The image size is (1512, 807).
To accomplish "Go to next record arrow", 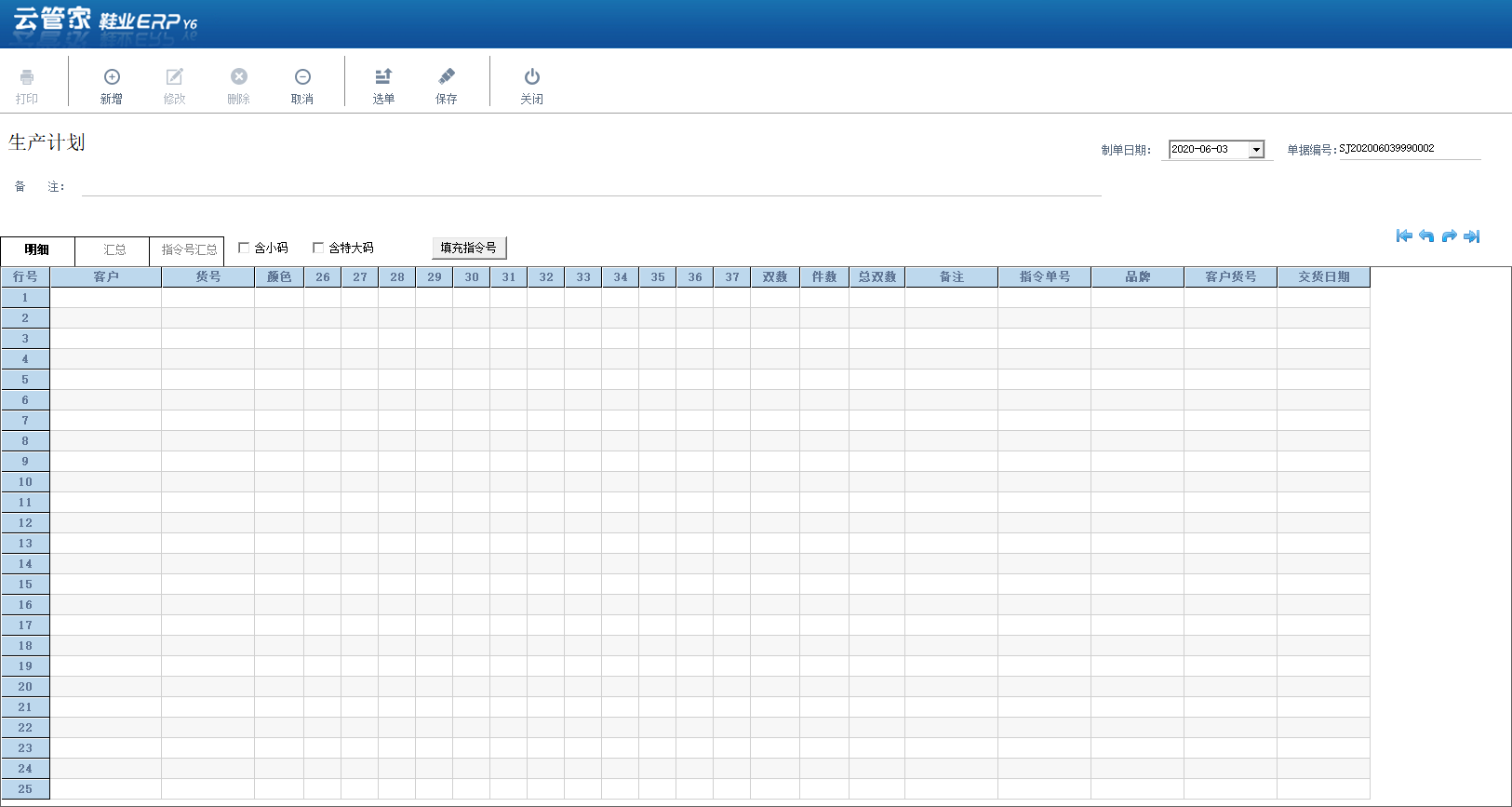I will [1449, 236].
